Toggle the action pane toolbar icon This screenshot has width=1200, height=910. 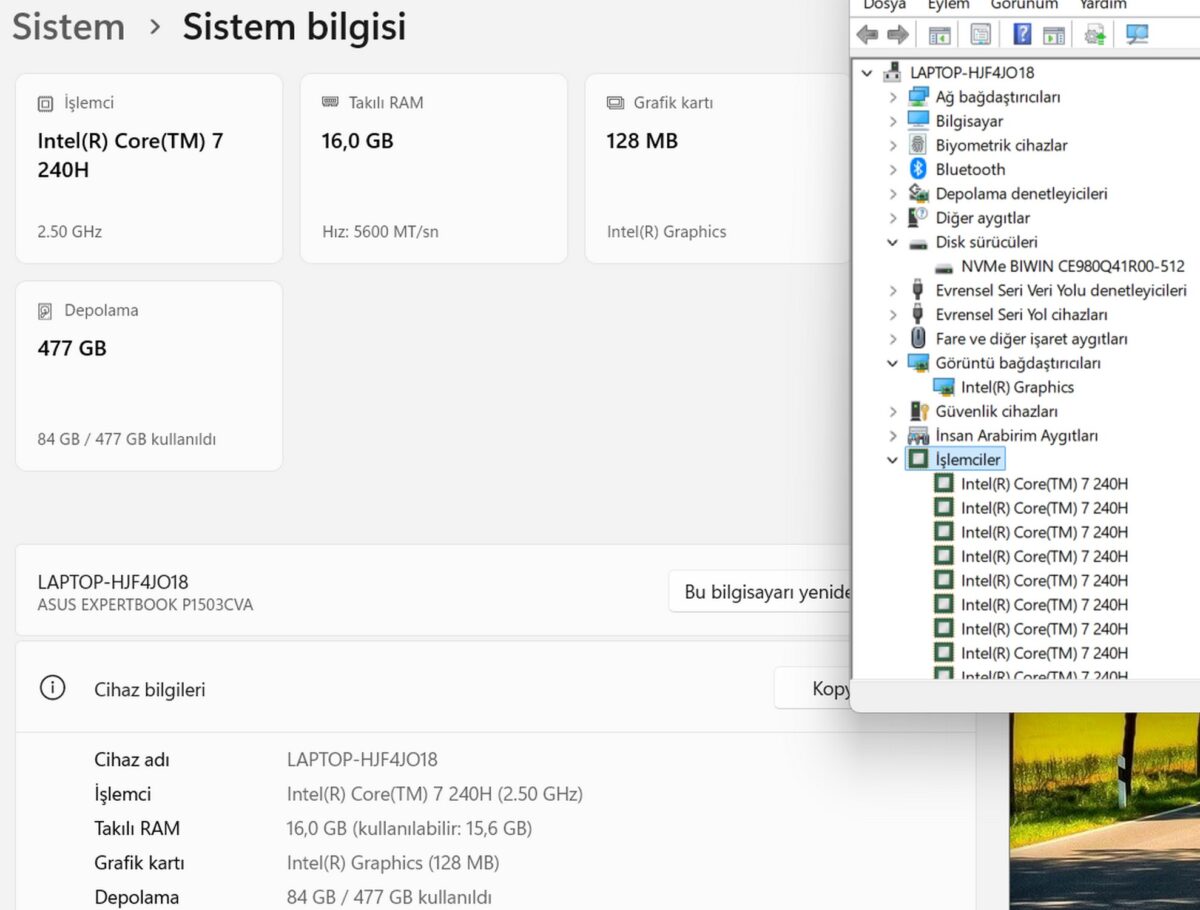(1053, 35)
